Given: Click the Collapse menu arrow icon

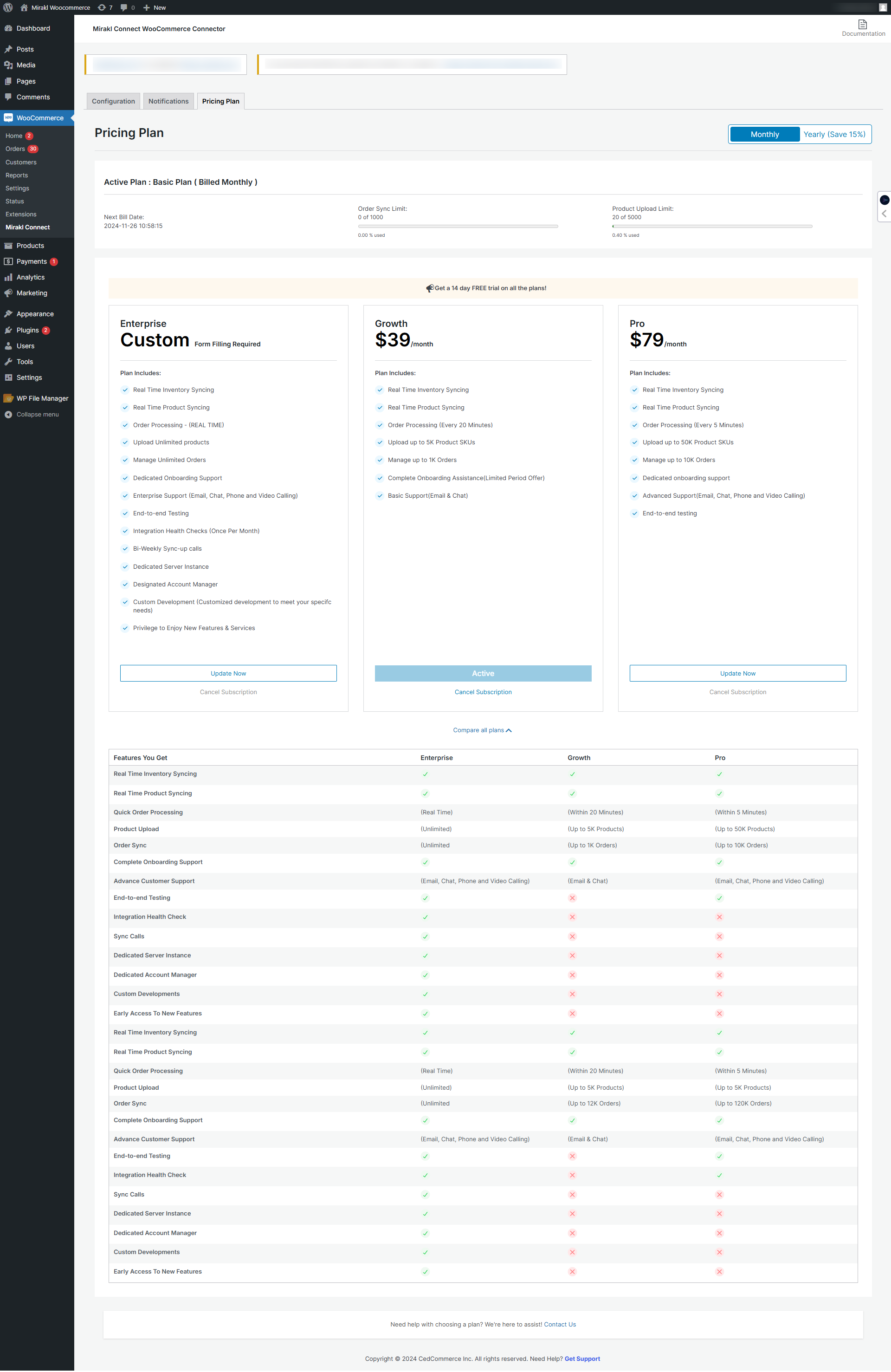Looking at the screenshot, I should (8, 415).
